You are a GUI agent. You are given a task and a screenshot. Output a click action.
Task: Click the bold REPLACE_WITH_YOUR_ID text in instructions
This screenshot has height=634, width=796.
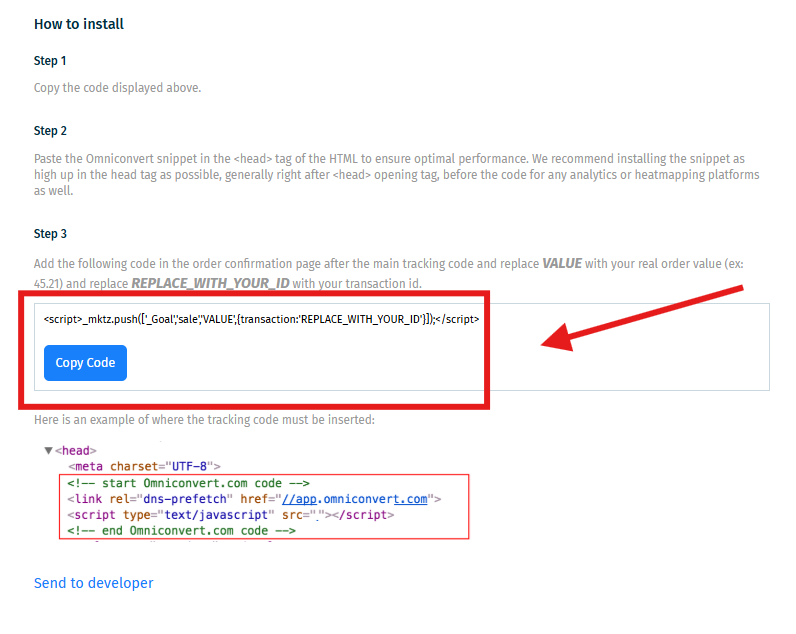coord(209,283)
